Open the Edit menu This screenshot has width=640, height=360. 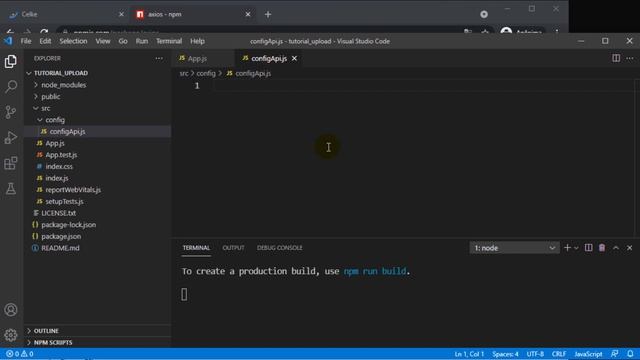pos(45,41)
